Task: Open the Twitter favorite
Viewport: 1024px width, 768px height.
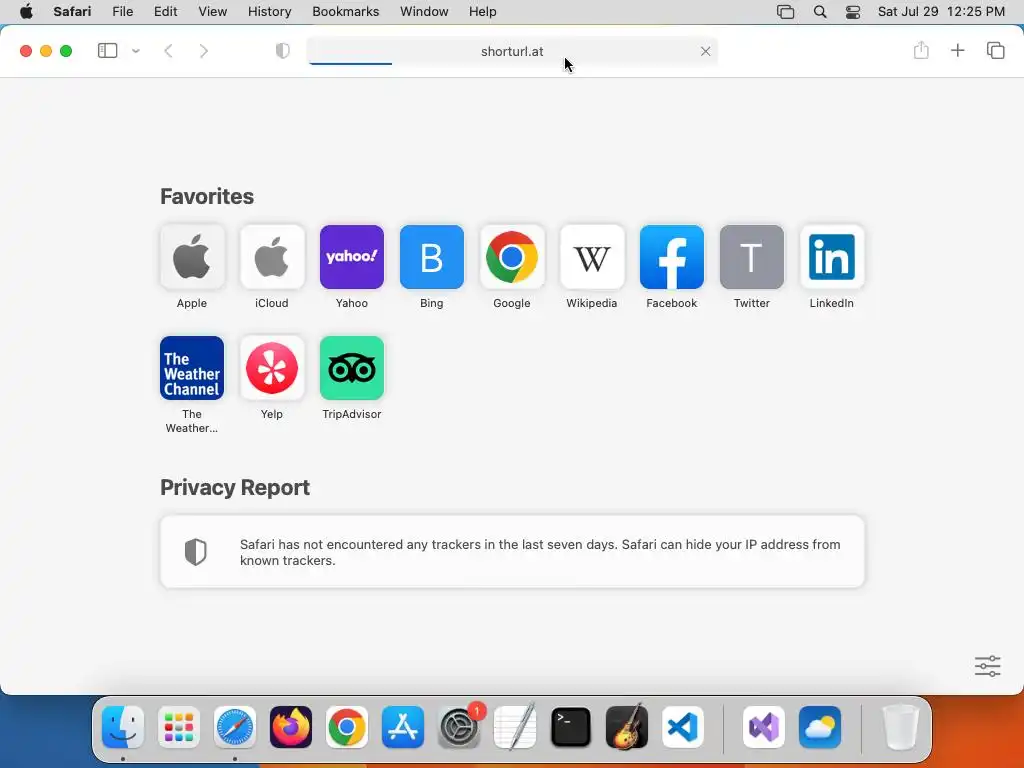Action: [752, 257]
